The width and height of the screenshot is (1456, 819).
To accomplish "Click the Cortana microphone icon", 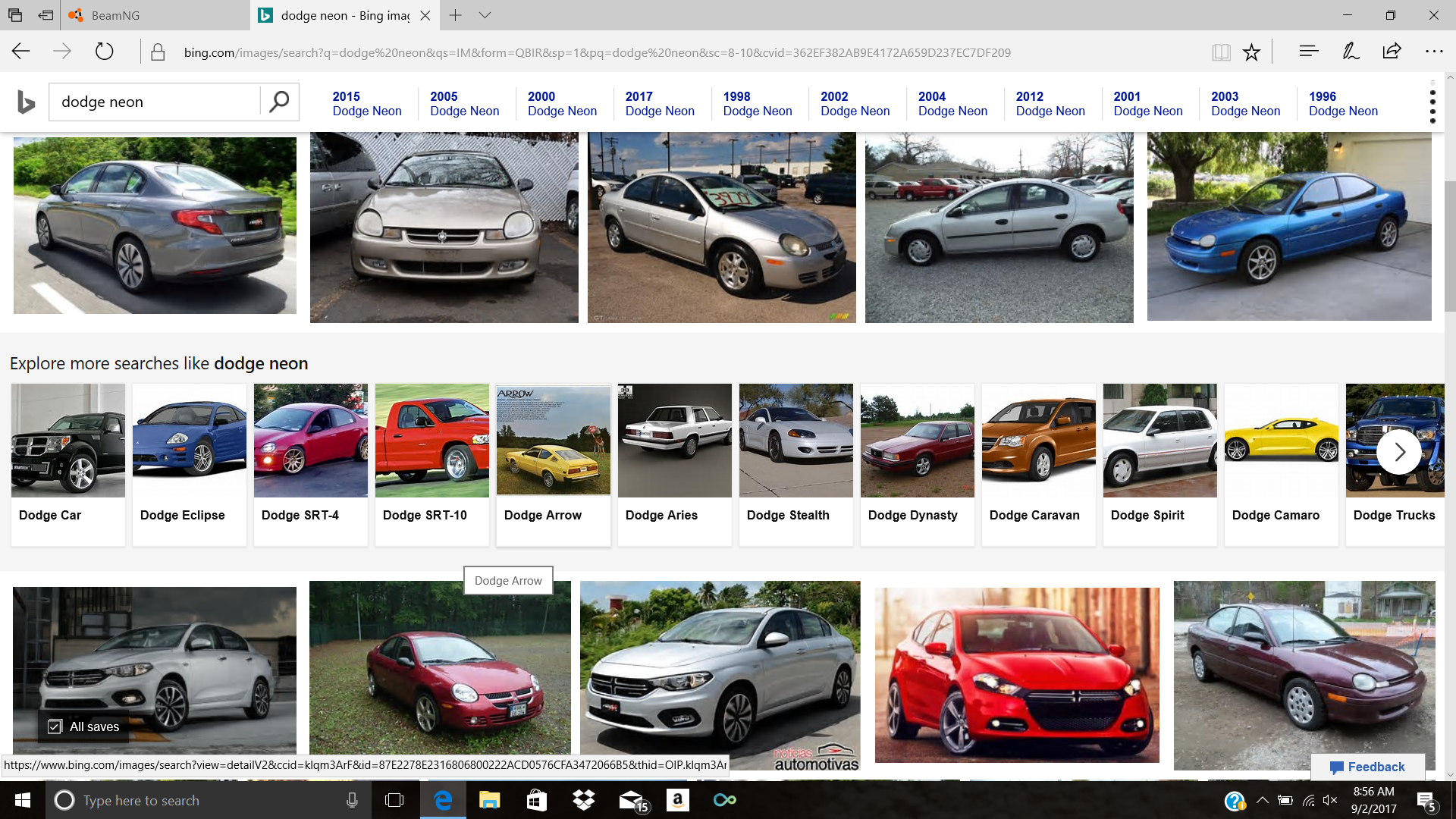I will tap(352, 800).
